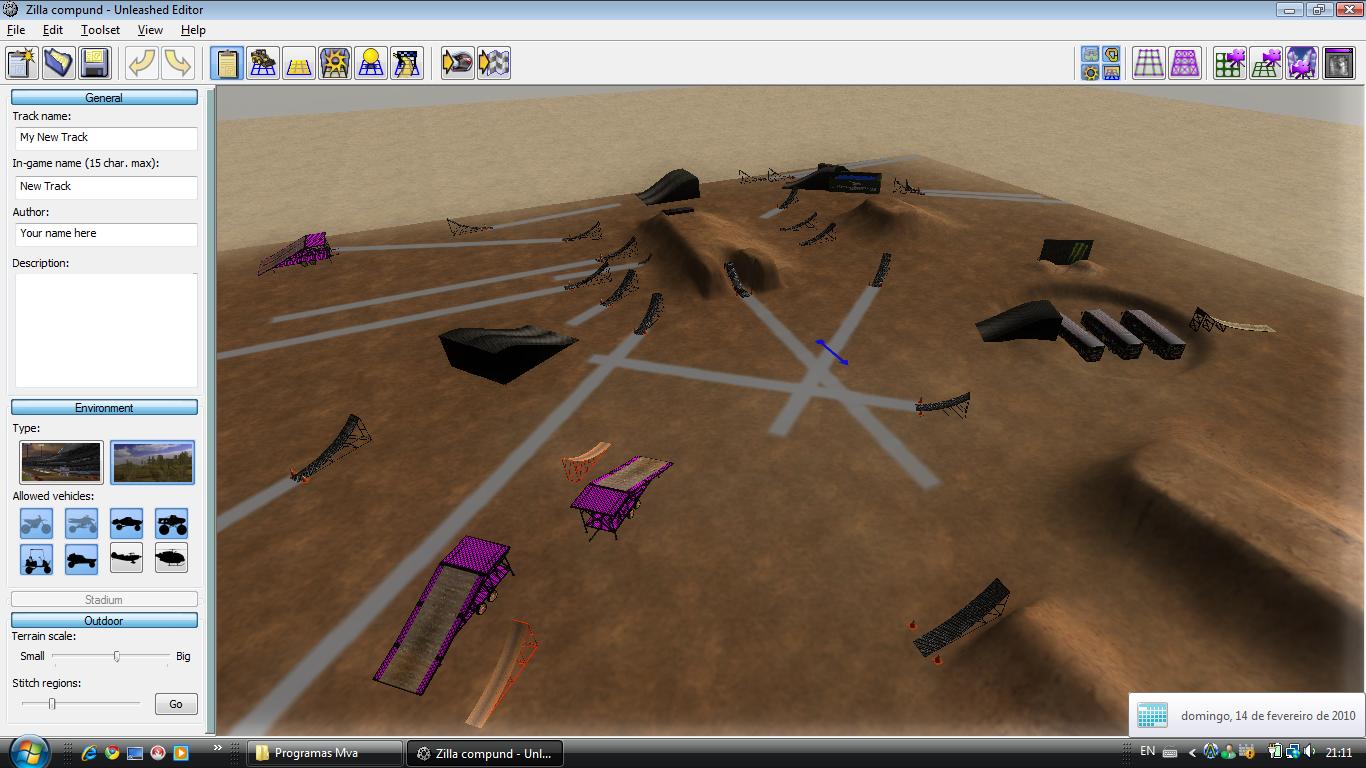The height and width of the screenshot is (768, 1366).
Task: Select the sky camera view icon
Action: (x=1302, y=63)
